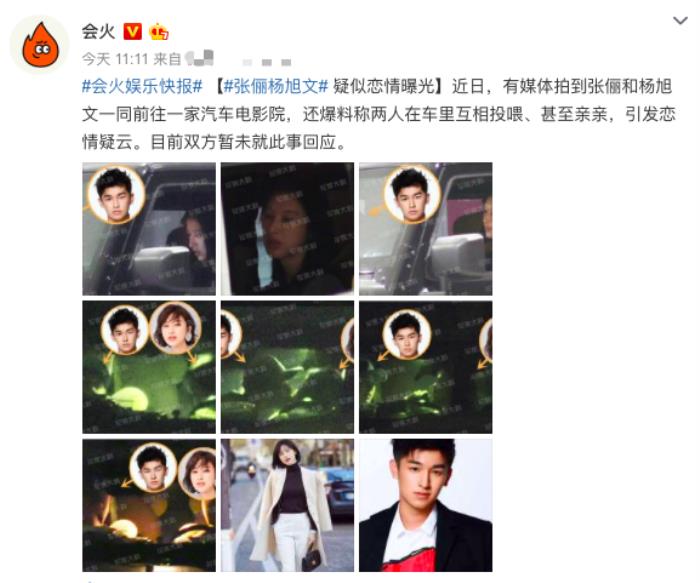The width and height of the screenshot is (700, 583).
Task: Click the crown membership badge icon
Action: pos(159,32)
